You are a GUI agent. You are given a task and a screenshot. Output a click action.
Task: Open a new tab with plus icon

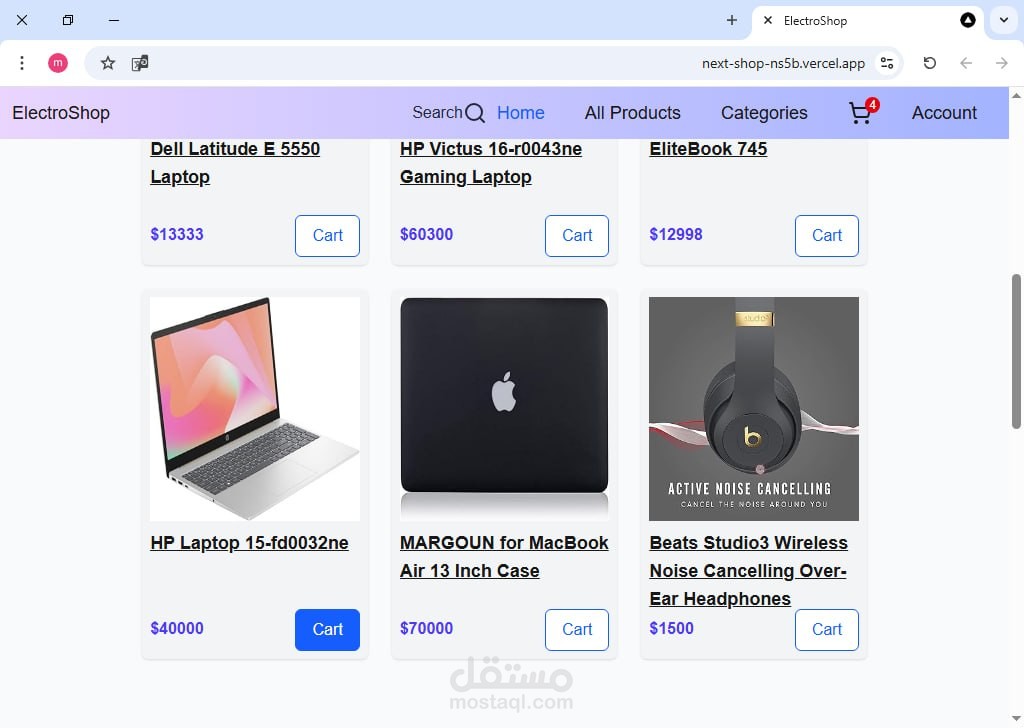(x=731, y=20)
